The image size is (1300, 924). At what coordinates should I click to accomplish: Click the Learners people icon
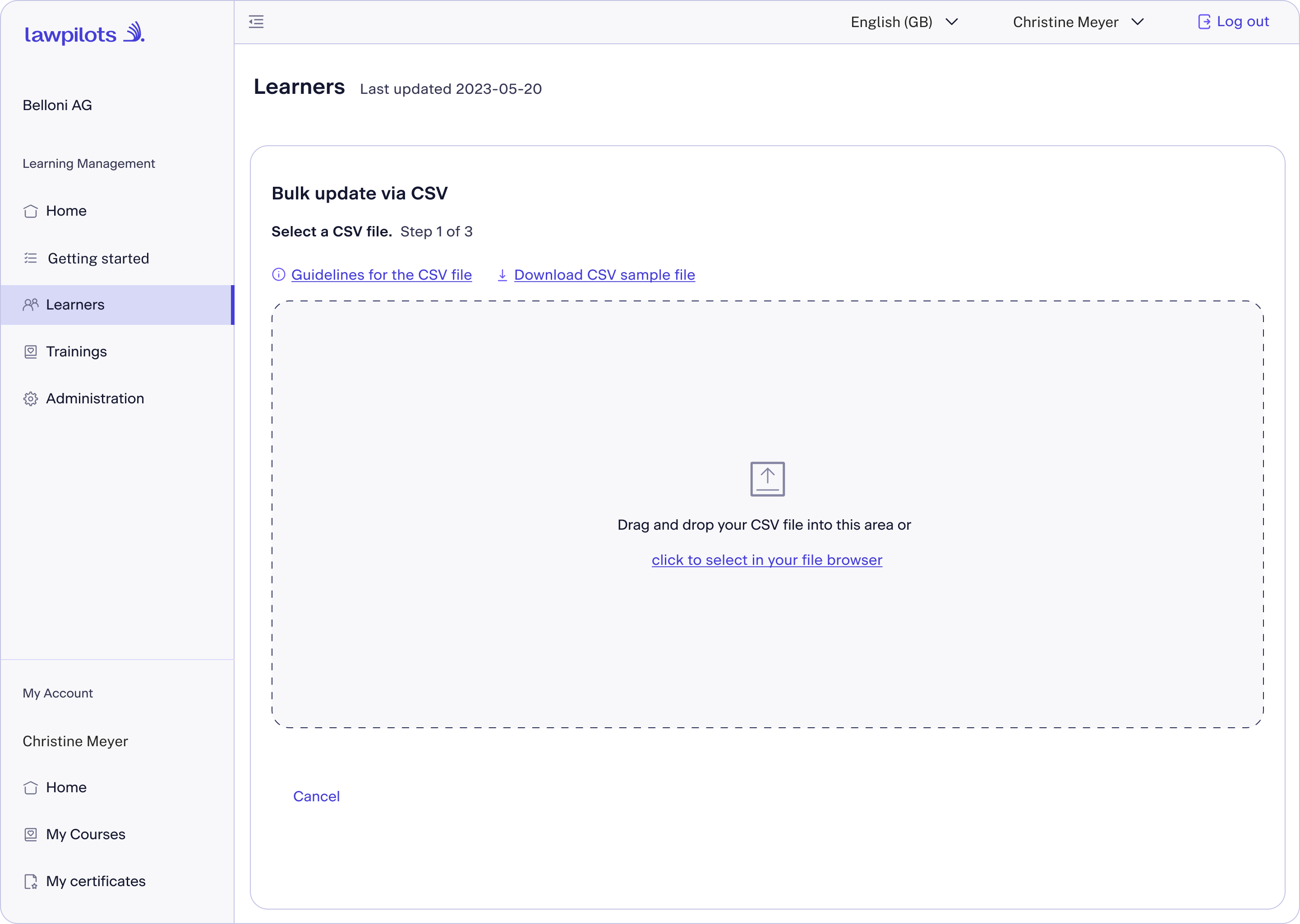point(31,305)
